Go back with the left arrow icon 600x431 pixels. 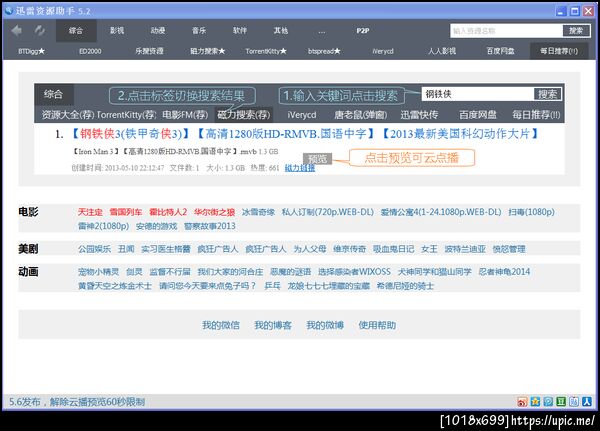tap(17, 30)
